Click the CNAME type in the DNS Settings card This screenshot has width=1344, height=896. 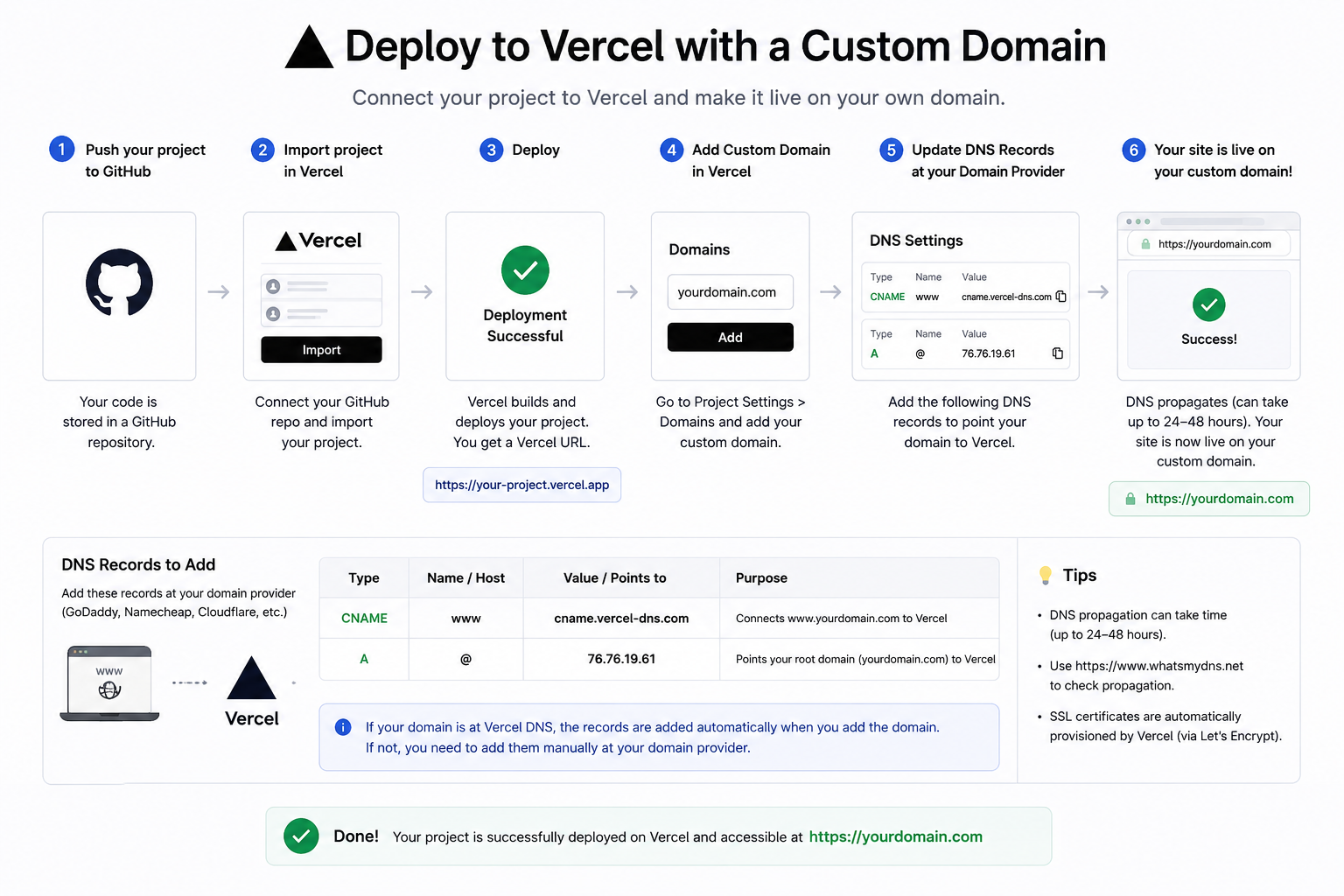point(887,297)
